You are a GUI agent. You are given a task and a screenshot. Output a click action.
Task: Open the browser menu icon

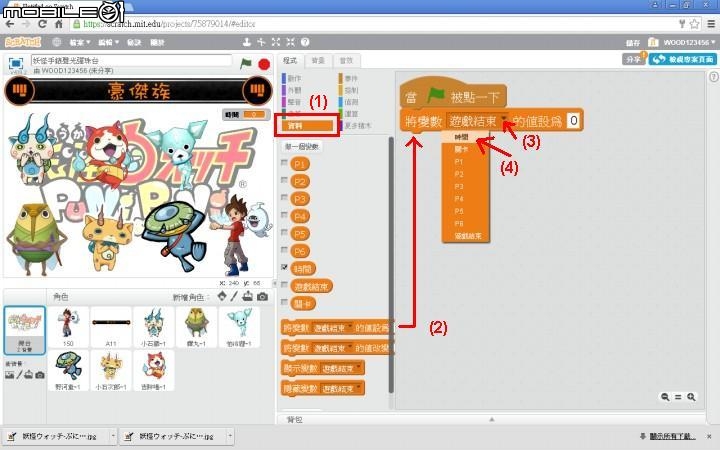point(711,23)
